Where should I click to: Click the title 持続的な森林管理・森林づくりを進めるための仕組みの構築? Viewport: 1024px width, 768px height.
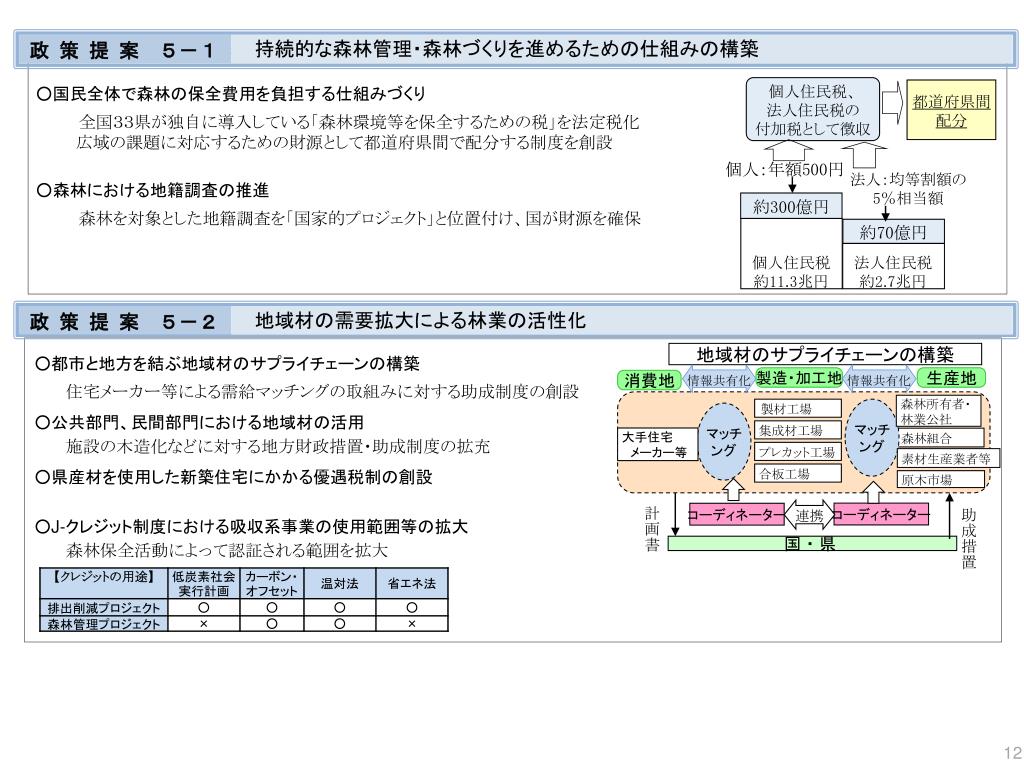pyautogui.click(x=507, y=49)
